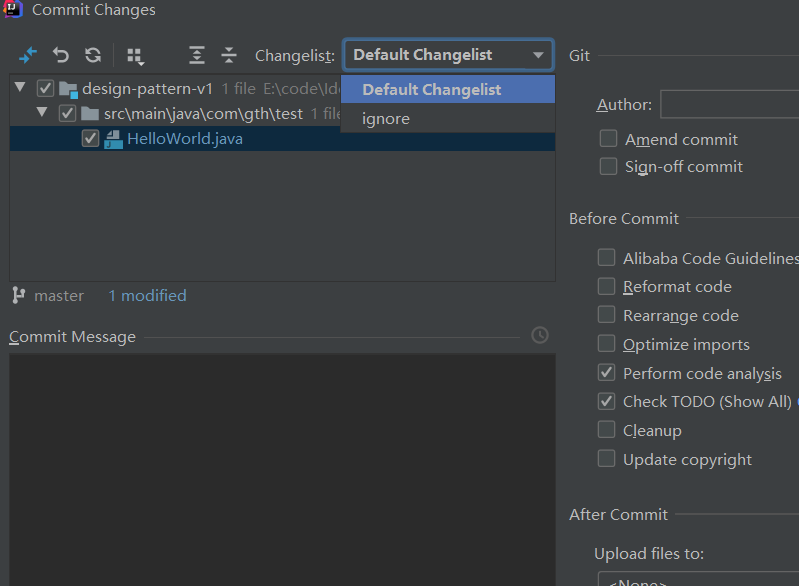The height and width of the screenshot is (586, 799).
Task: Select ignore changelist option
Action: [x=448, y=119]
